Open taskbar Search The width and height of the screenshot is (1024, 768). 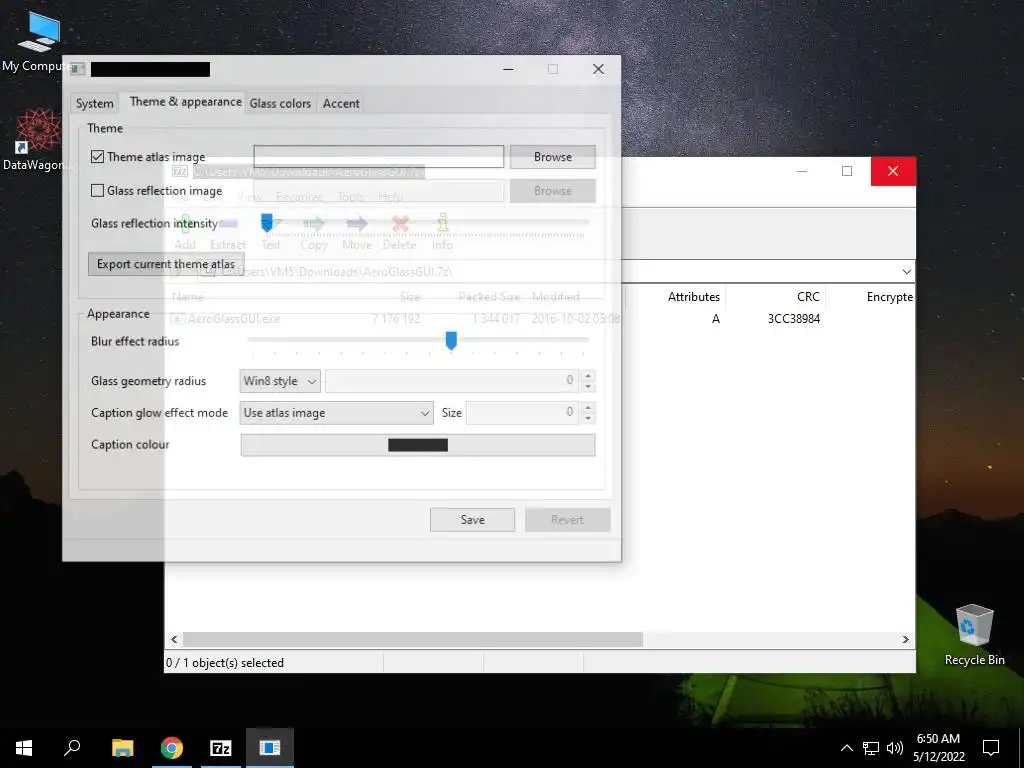(x=72, y=748)
